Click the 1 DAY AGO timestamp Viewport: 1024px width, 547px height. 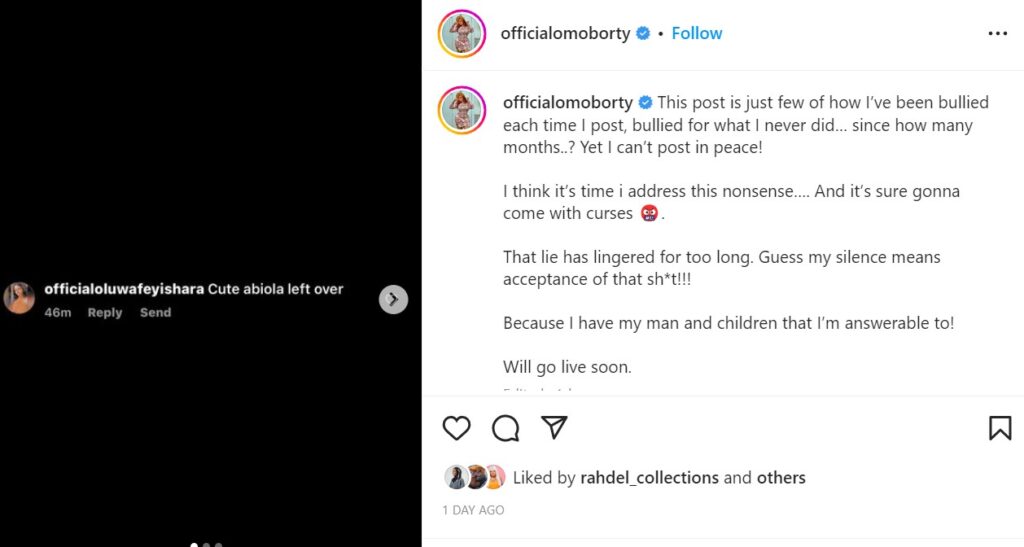click(x=473, y=510)
